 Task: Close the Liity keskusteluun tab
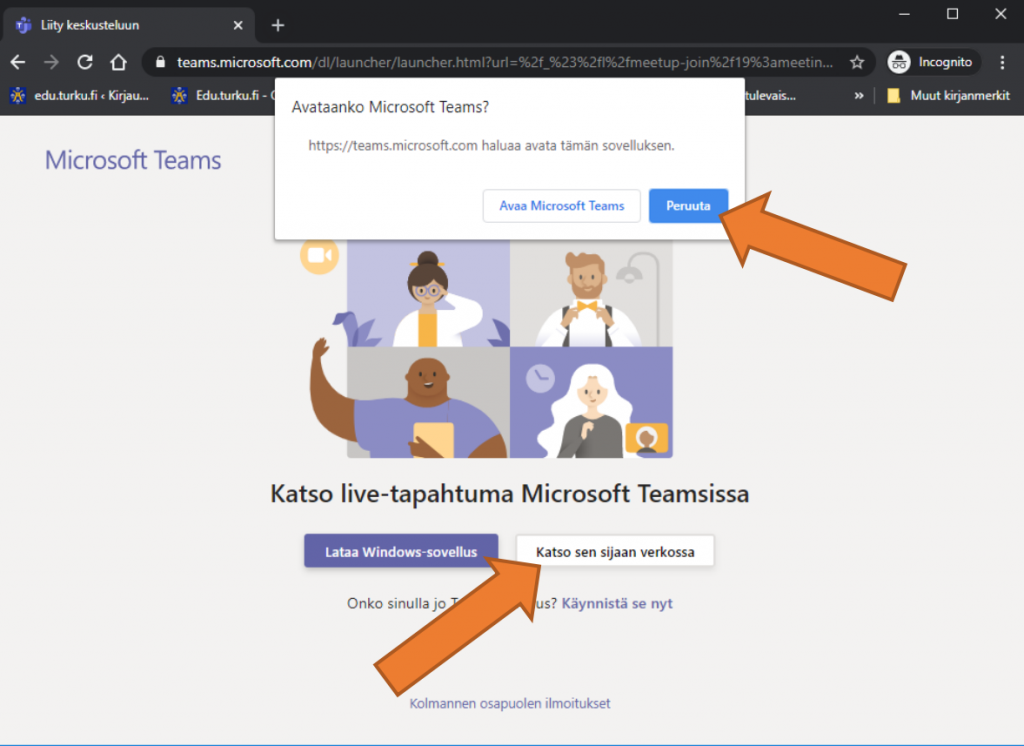238,25
